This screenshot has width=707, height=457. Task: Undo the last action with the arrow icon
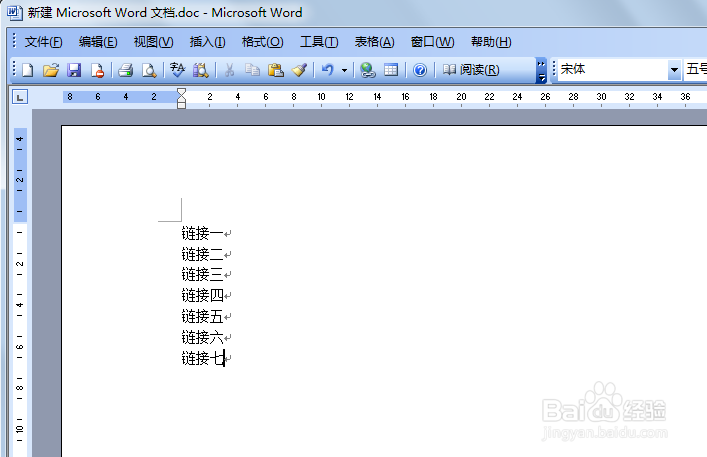point(327,70)
